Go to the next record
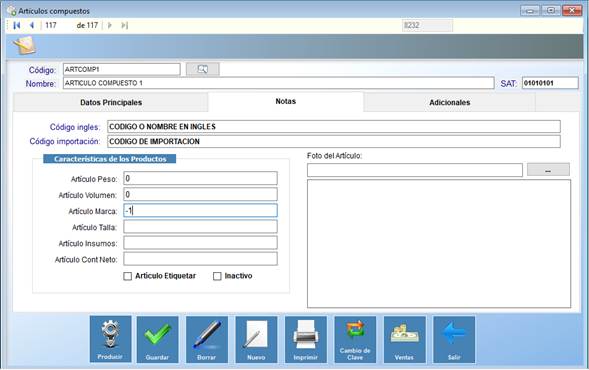This screenshot has height=370, width=589. (x=110, y=25)
